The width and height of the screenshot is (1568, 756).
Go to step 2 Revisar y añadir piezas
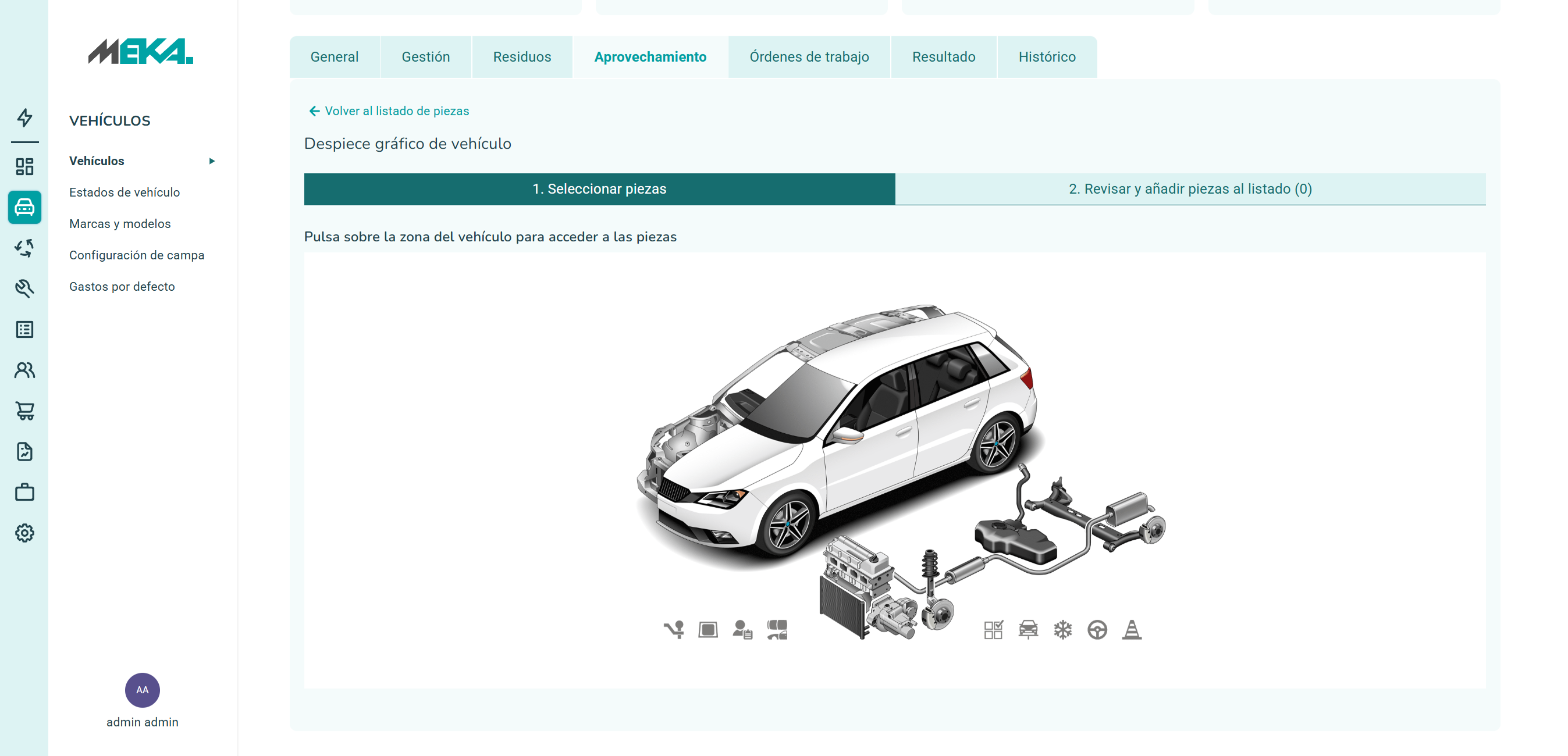click(x=1189, y=189)
